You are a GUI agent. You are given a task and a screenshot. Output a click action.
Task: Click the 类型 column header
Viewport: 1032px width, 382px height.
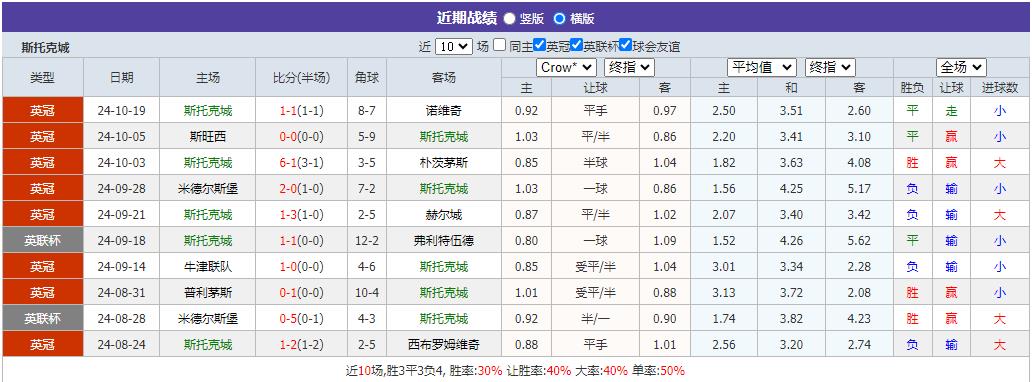[x=43, y=78]
